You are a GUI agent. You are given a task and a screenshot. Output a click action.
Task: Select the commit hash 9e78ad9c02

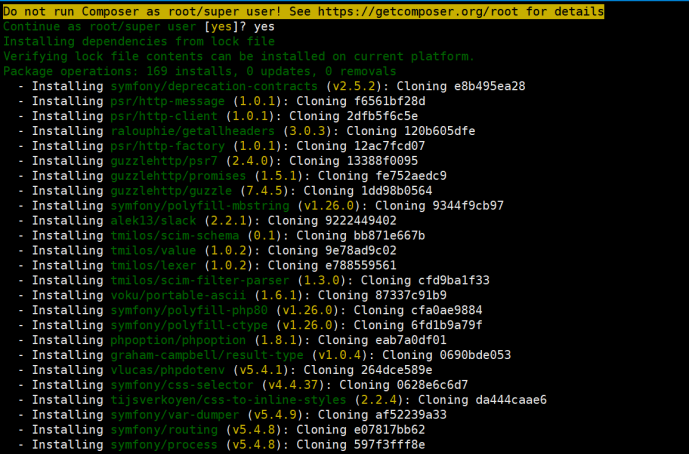pyautogui.click(x=361, y=251)
